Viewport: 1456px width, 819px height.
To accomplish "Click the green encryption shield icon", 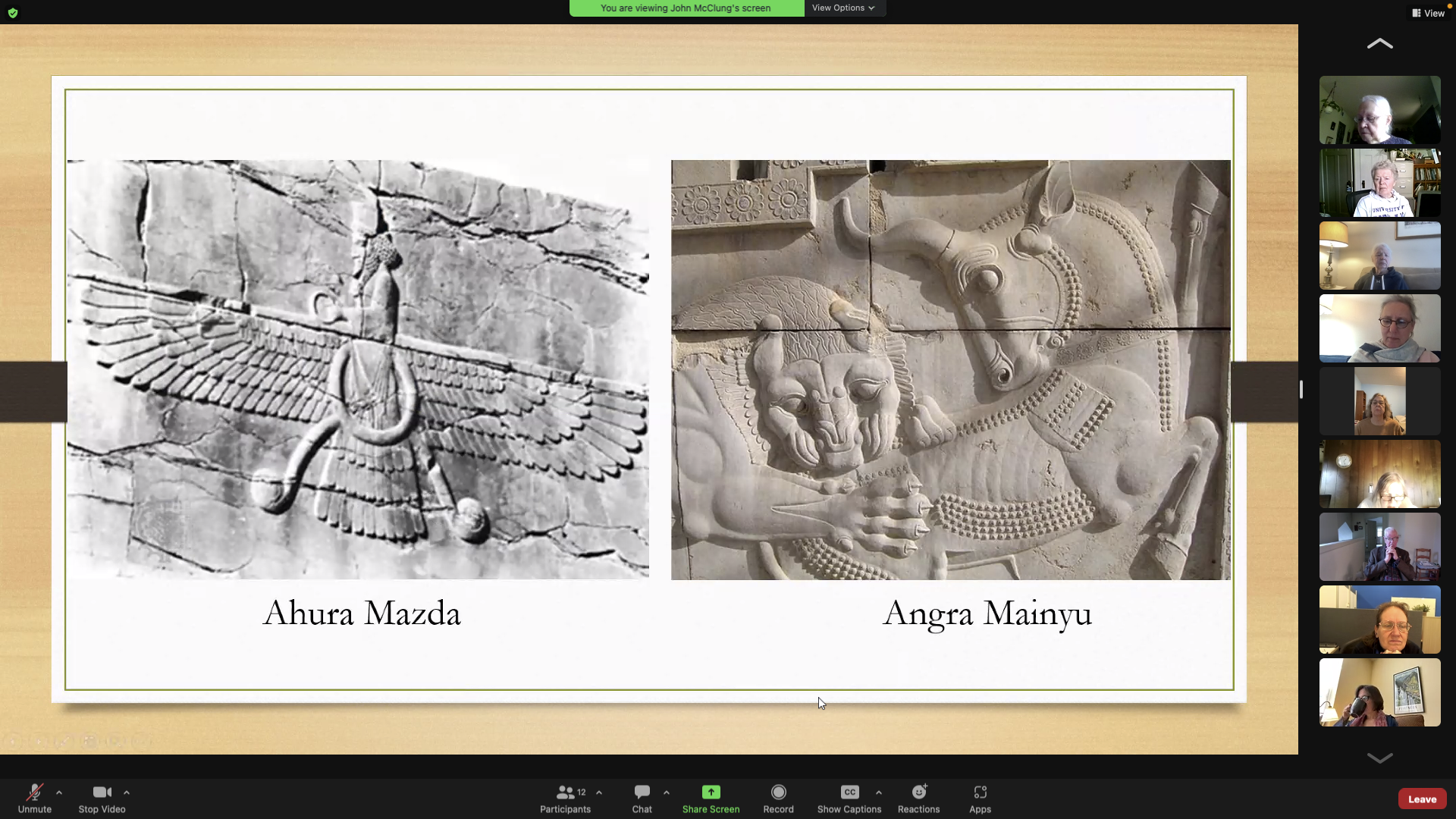I will 13,13.
